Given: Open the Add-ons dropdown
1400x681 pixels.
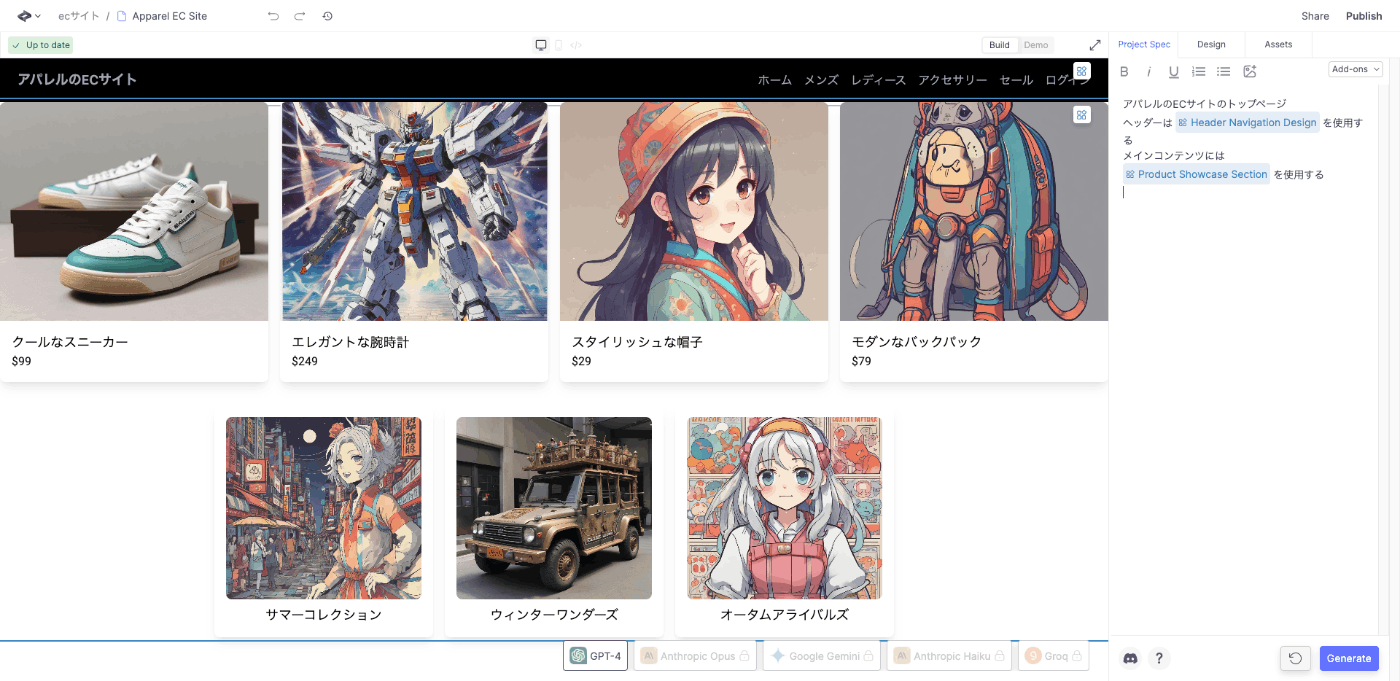Looking at the screenshot, I should click(1355, 69).
